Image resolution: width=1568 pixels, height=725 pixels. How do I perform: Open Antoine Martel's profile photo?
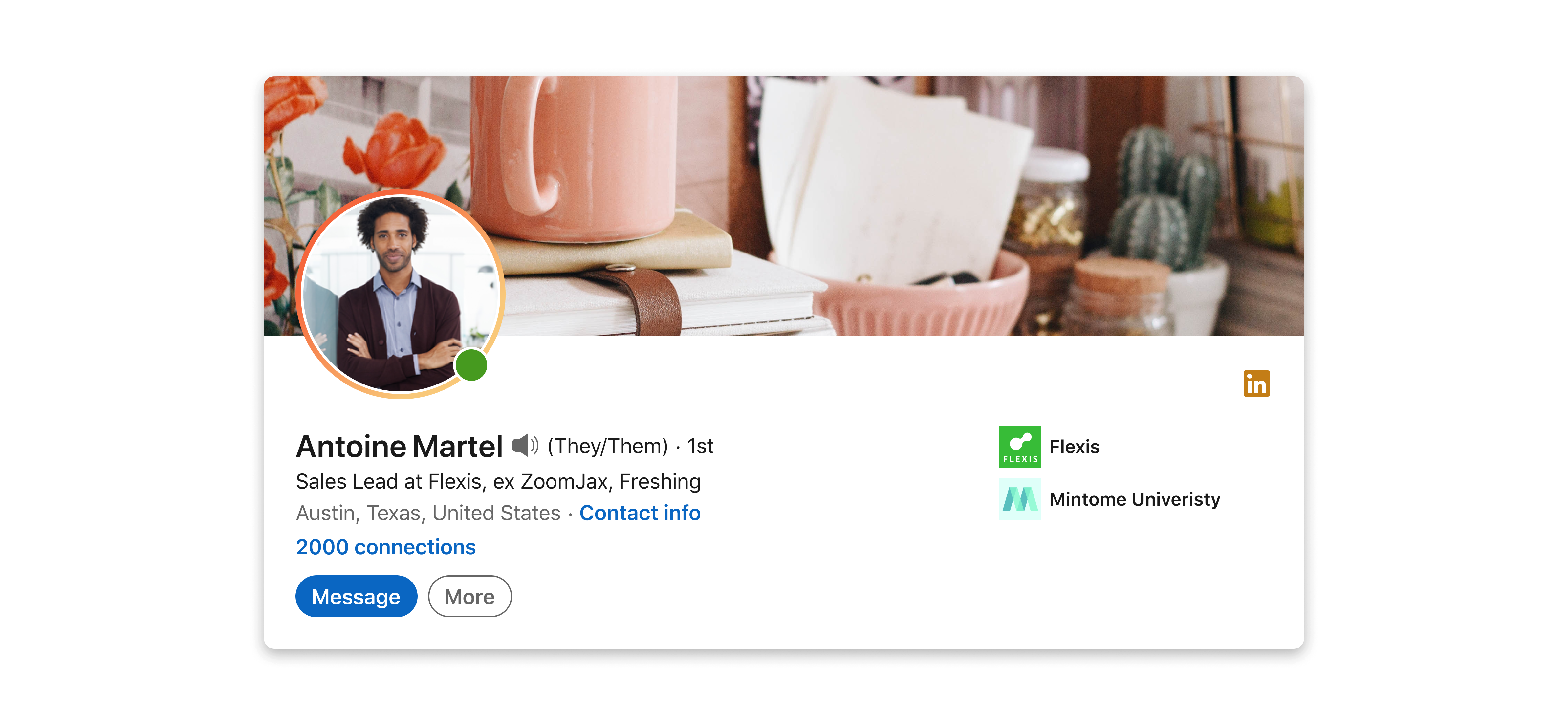[400, 294]
